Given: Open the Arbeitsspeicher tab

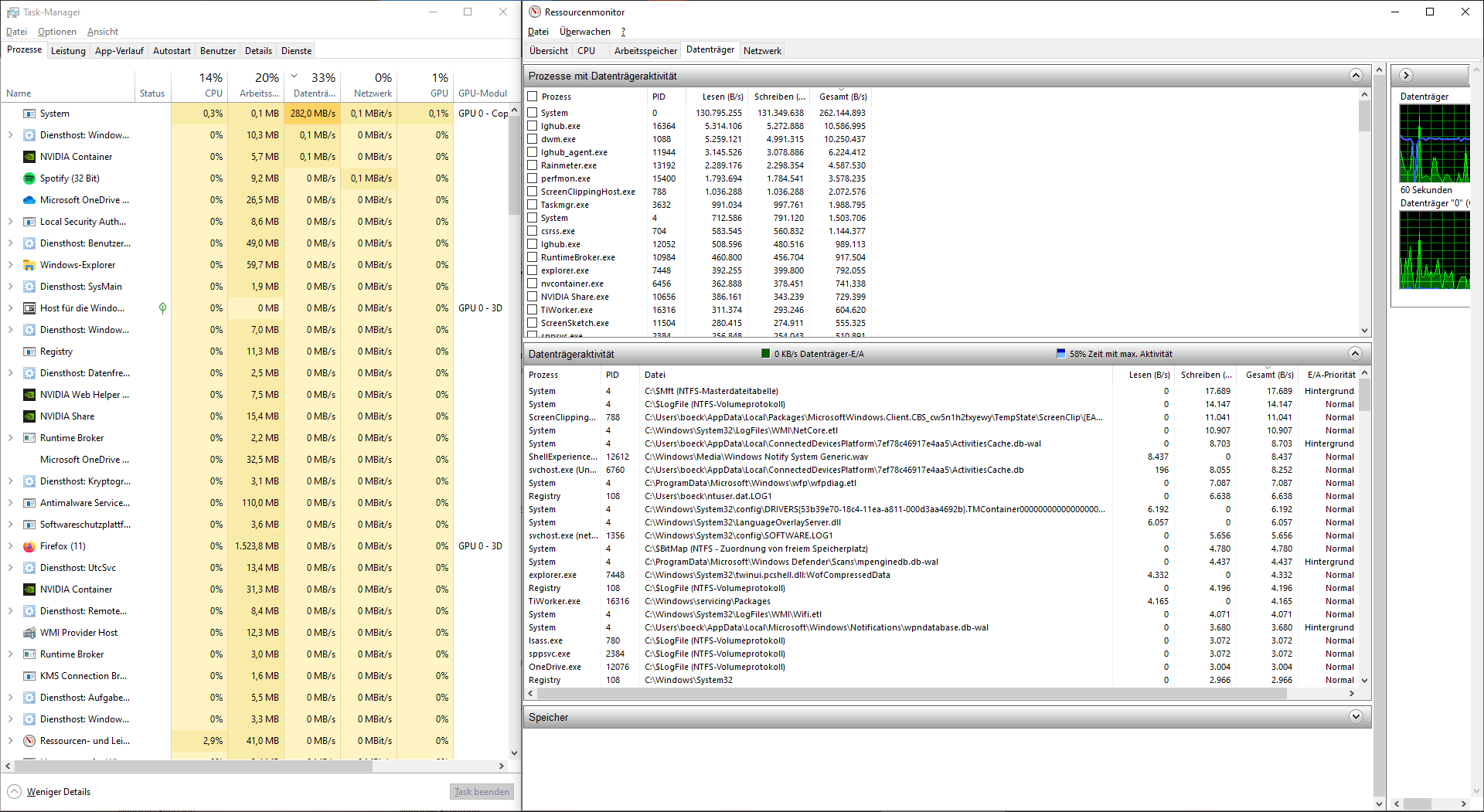Looking at the screenshot, I should coord(645,51).
